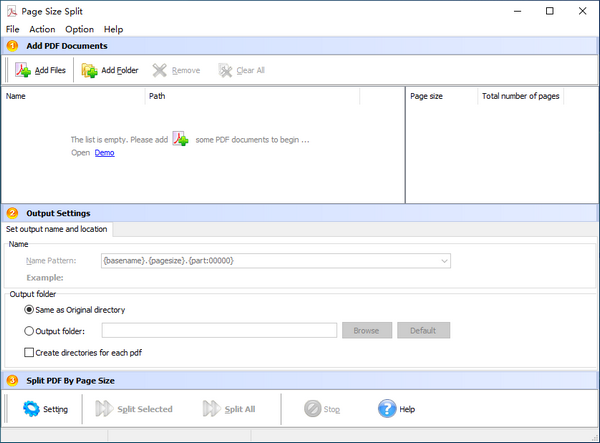Click the Add Folder icon
The image size is (600, 443).
click(x=90, y=70)
